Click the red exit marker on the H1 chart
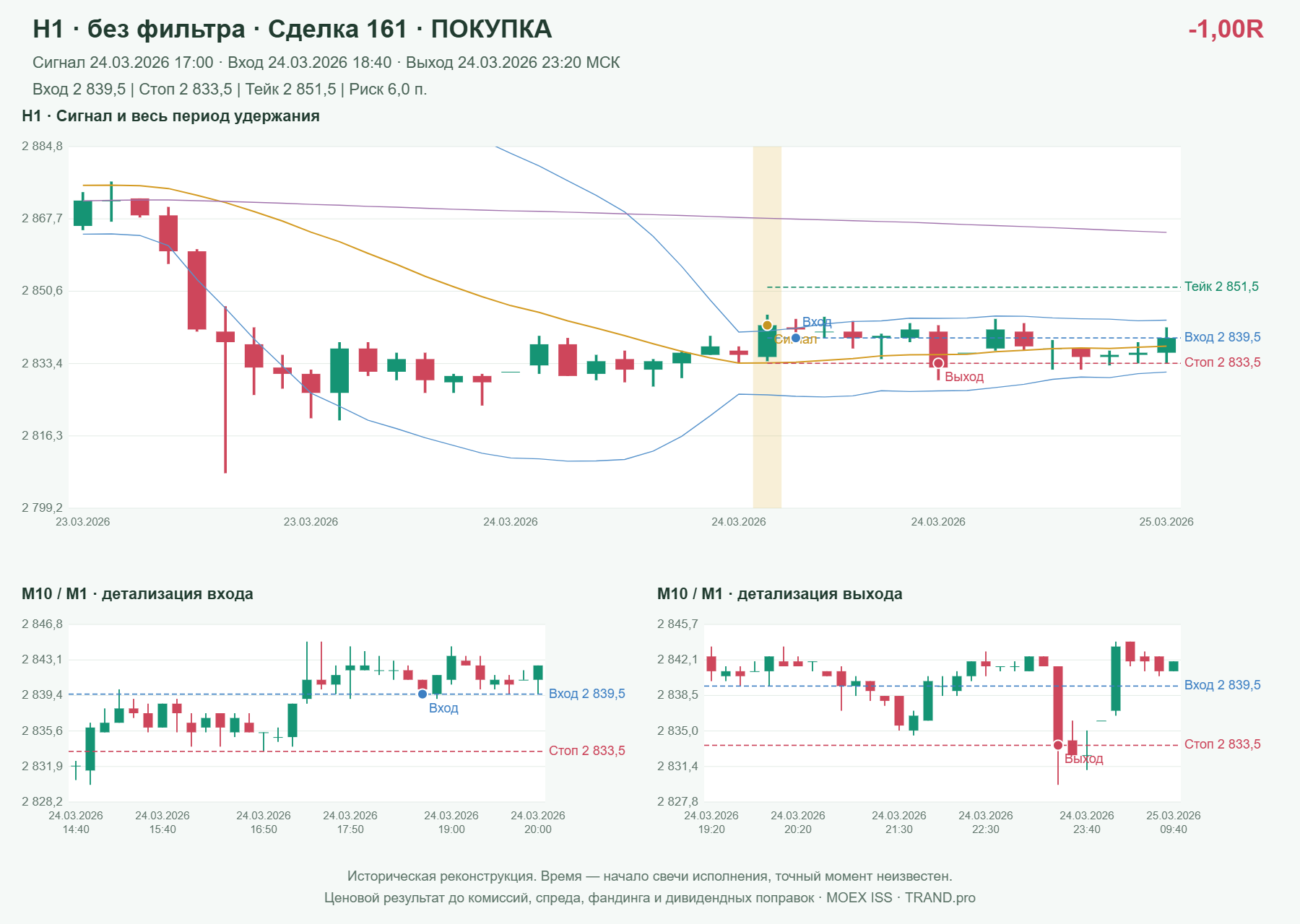 (938, 363)
